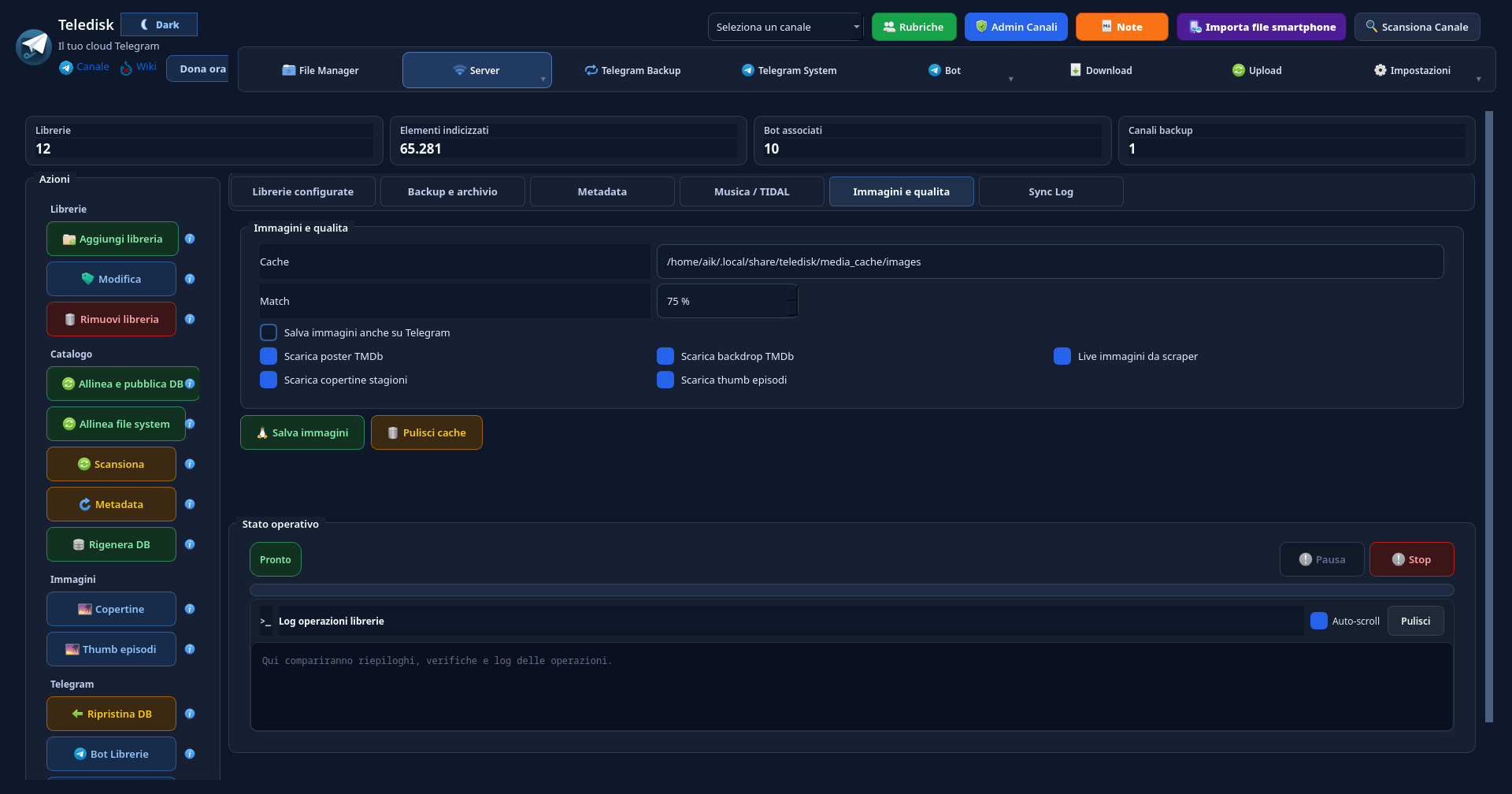Click info icon beside Allinea file system
This screenshot has height=794, width=1512.
click(190, 424)
